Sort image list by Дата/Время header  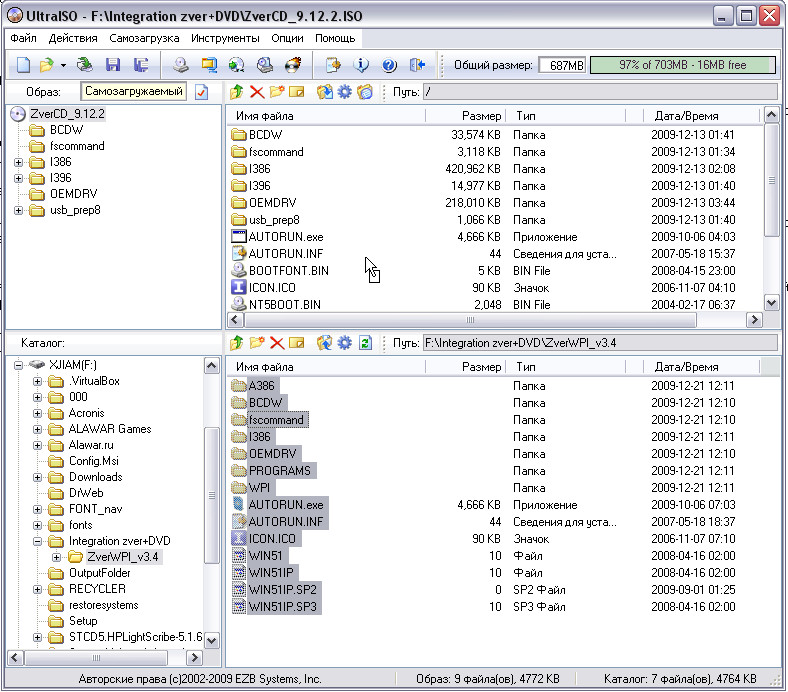click(x=701, y=116)
